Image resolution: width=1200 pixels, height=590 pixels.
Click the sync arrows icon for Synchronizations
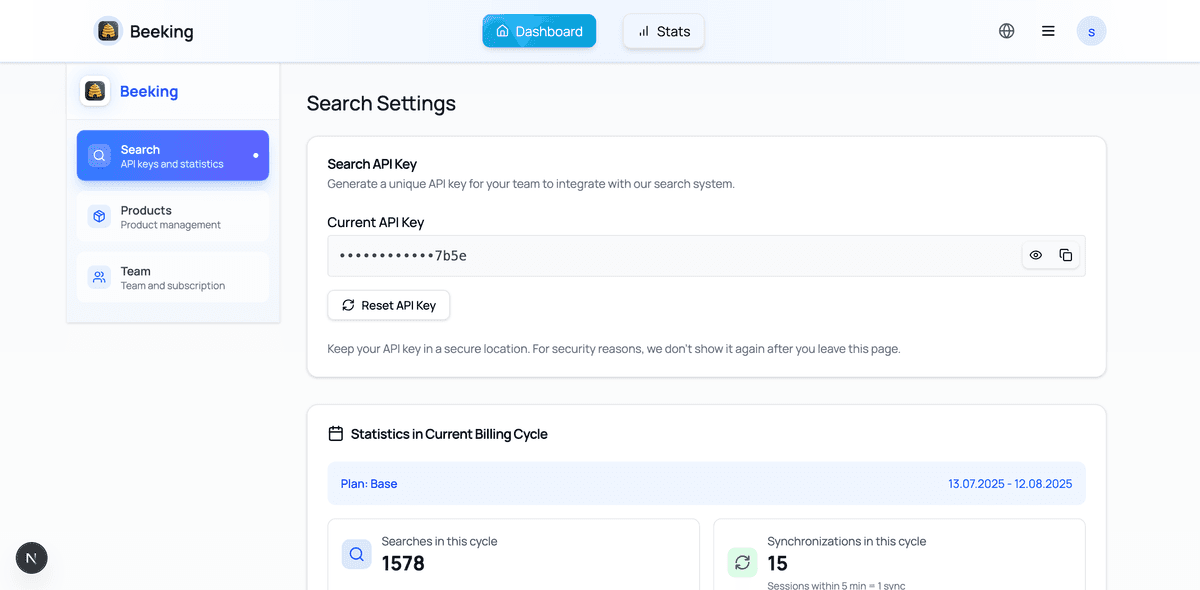[742, 562]
